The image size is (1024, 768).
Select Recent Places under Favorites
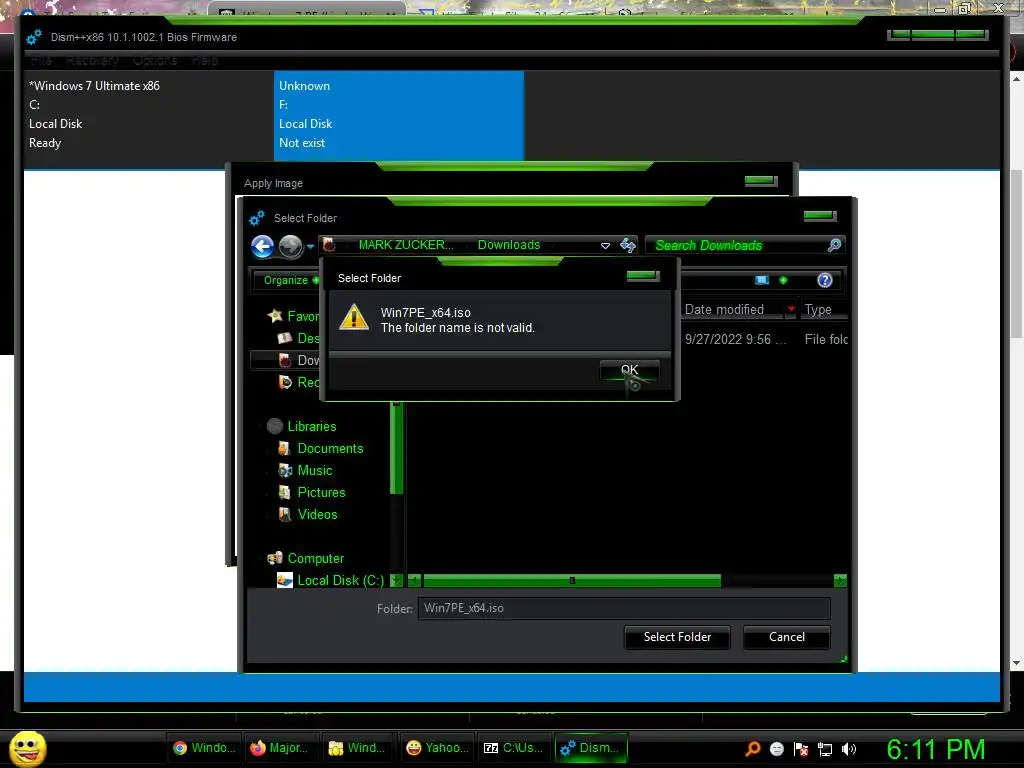pyautogui.click(x=299, y=382)
